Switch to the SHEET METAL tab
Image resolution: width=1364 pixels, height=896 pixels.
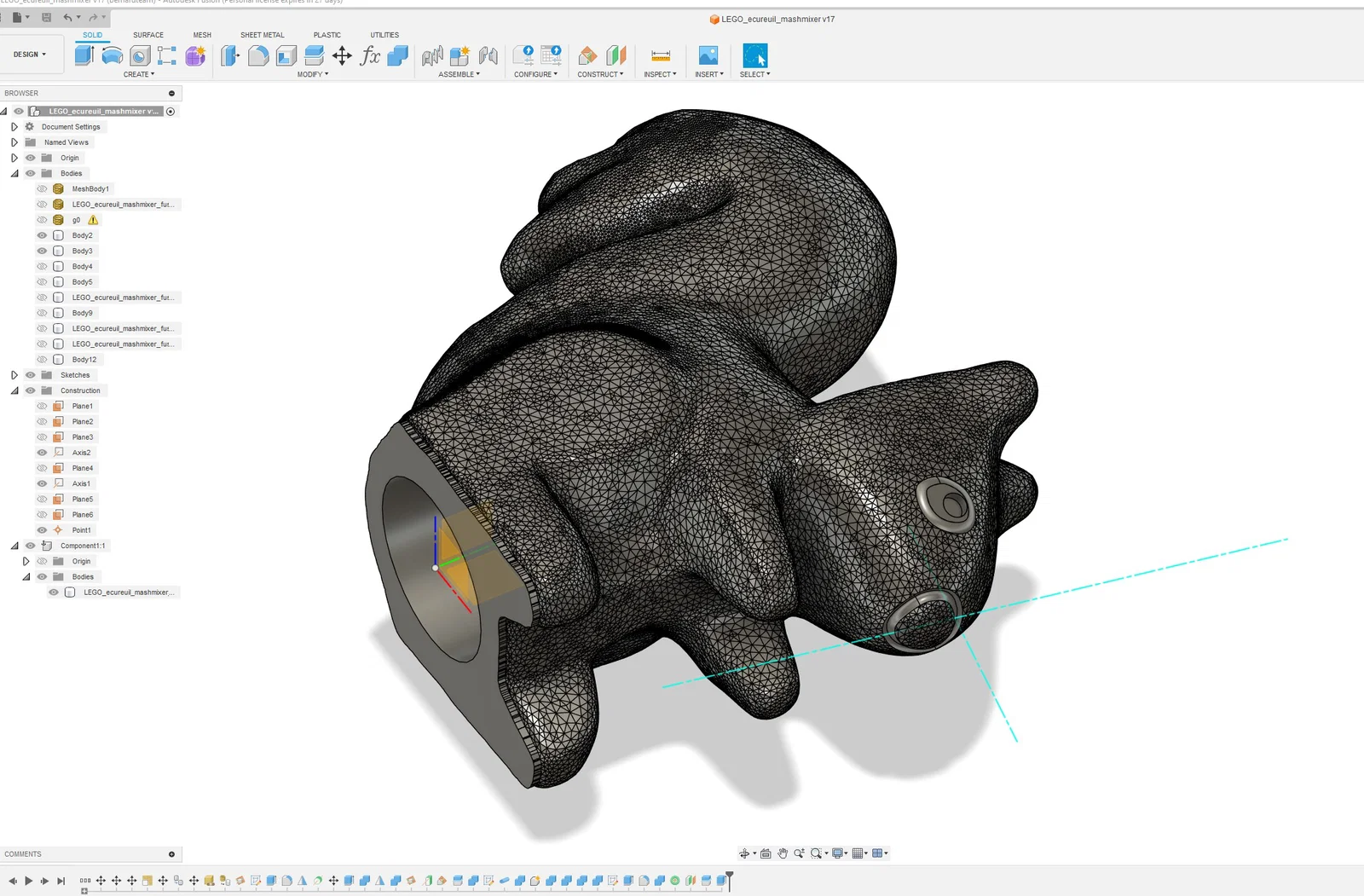[263, 35]
